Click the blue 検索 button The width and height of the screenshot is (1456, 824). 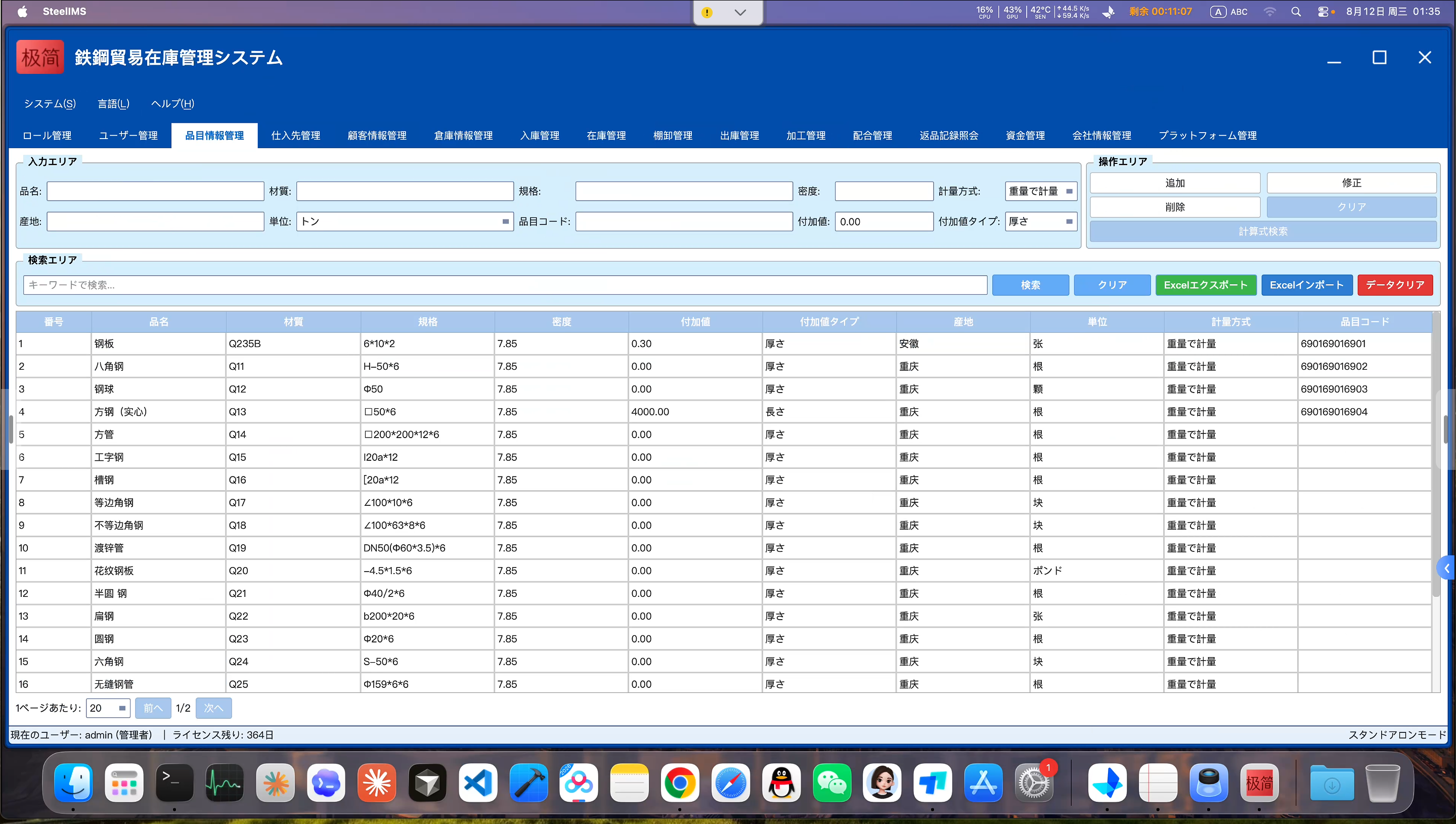[x=1031, y=285]
